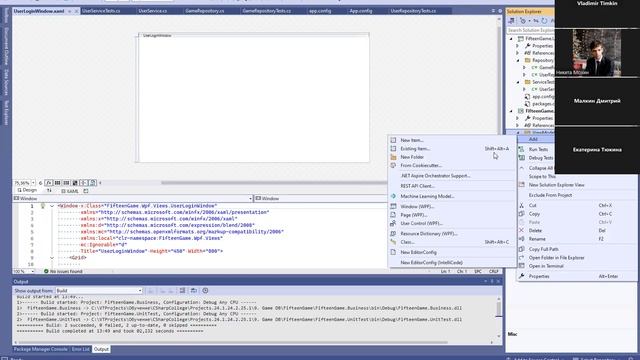Switch to Design view pane

(27, 191)
